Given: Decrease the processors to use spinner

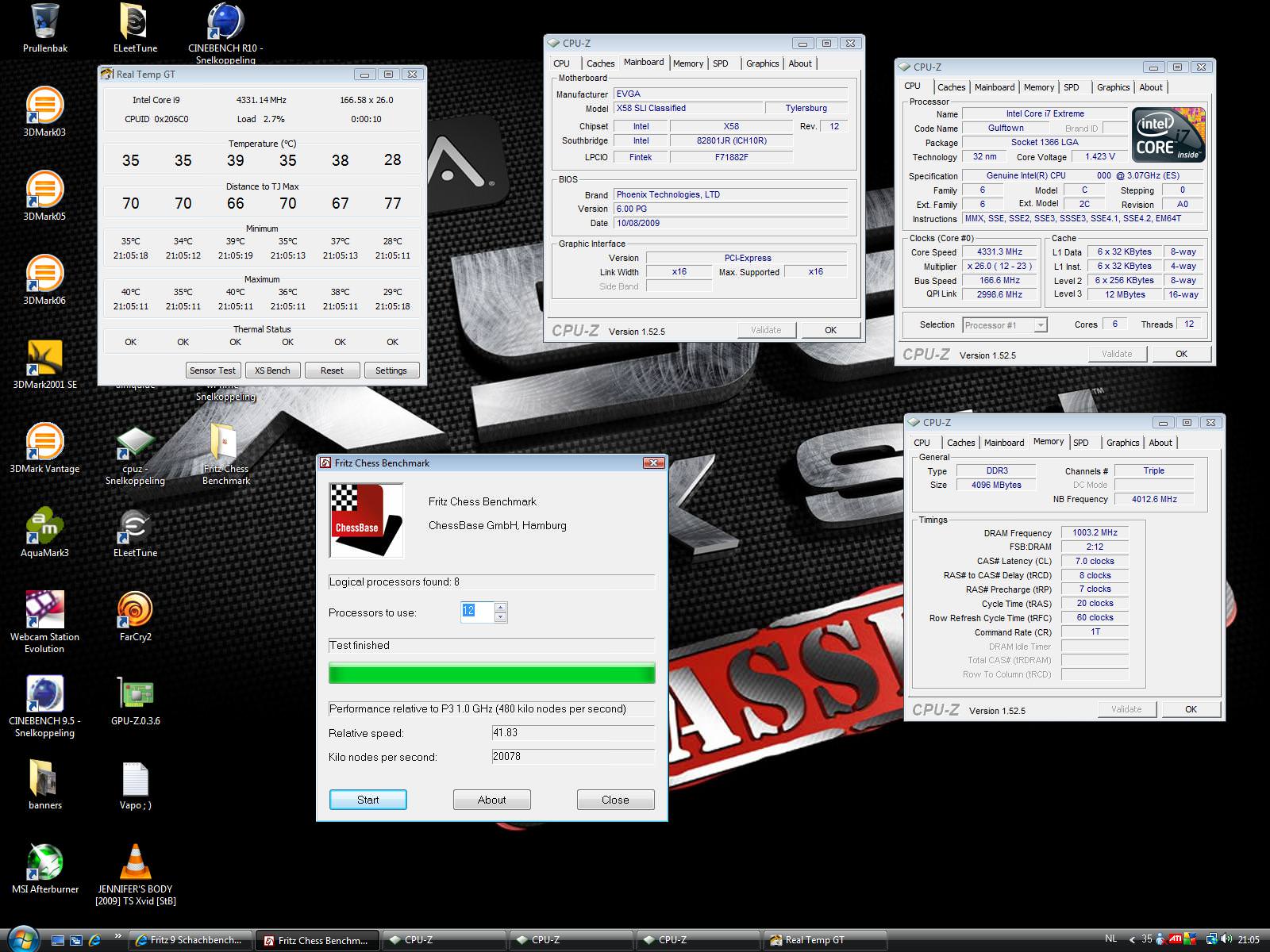Looking at the screenshot, I should point(500,617).
